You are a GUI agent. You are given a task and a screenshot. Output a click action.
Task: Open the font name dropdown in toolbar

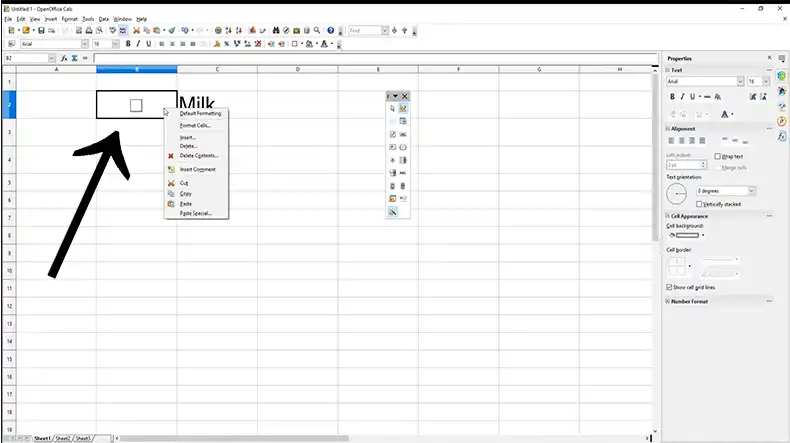pyautogui.click(x=85, y=44)
